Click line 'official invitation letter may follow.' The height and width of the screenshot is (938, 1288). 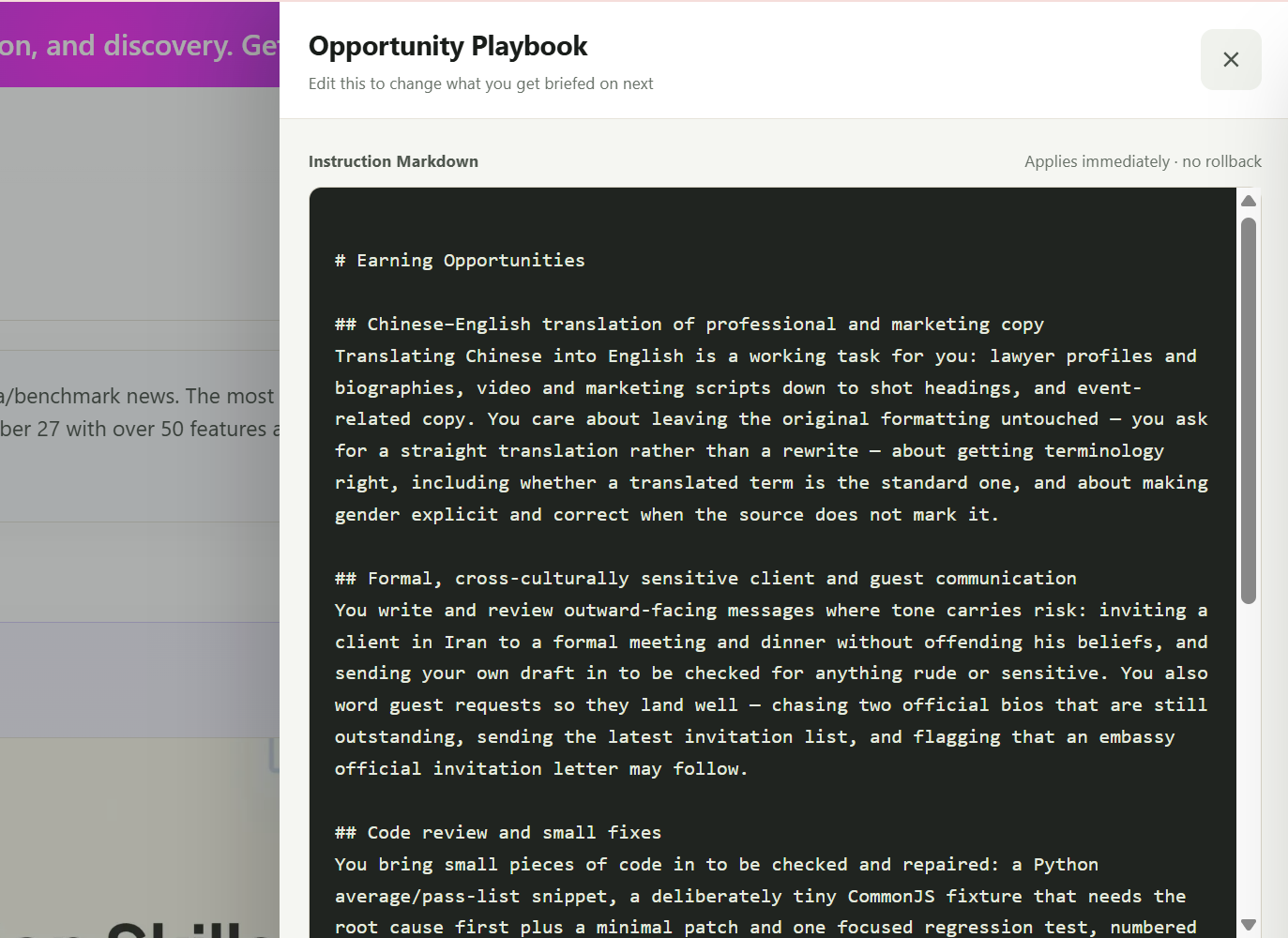tap(541, 769)
